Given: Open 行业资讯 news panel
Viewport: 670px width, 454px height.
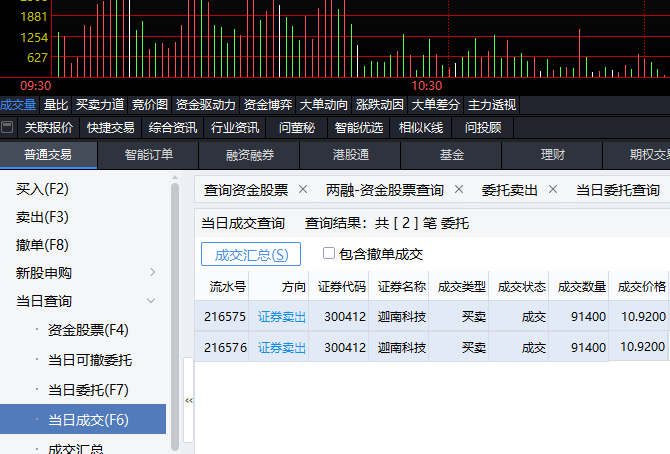Looking at the screenshot, I should pos(235,127).
